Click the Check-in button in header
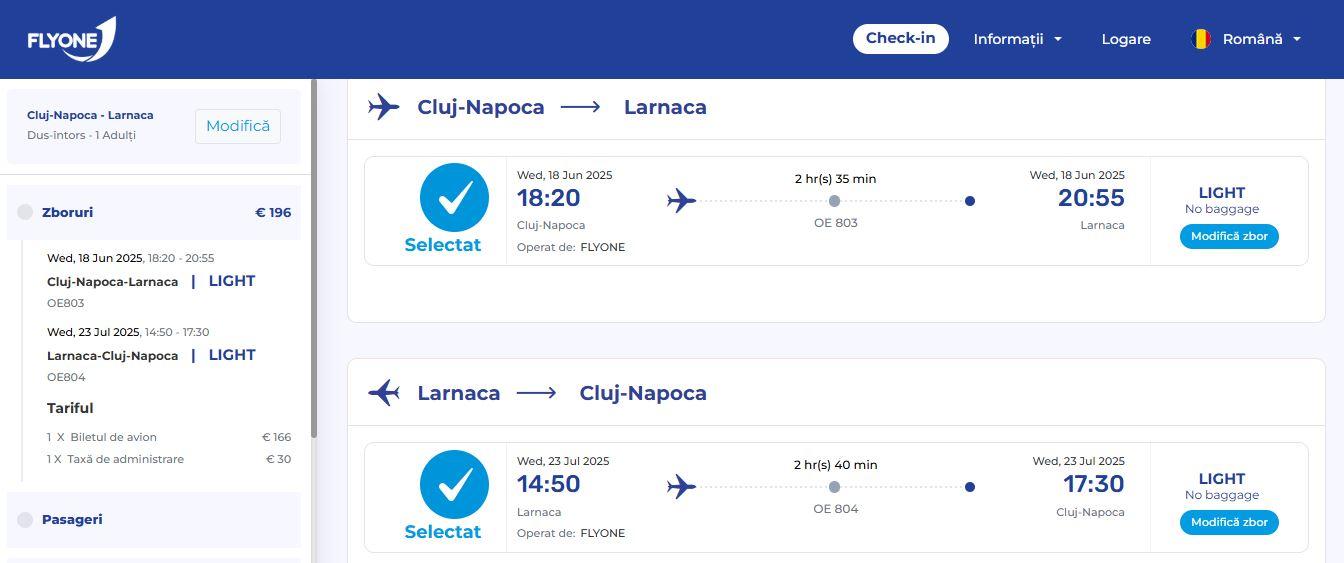Viewport: 1344px width, 563px height. click(x=900, y=39)
